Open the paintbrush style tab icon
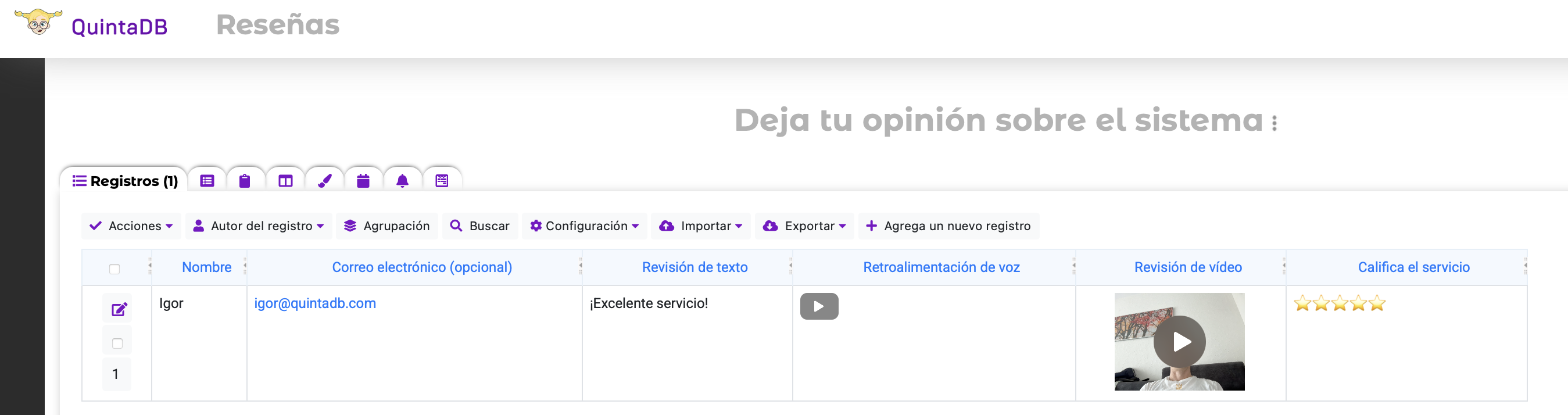The width and height of the screenshot is (1568, 415). tap(324, 181)
